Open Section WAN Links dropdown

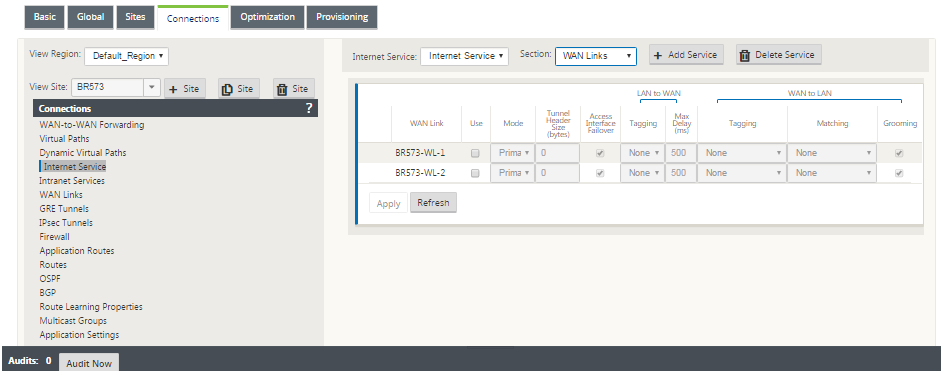pyautogui.click(x=596, y=56)
